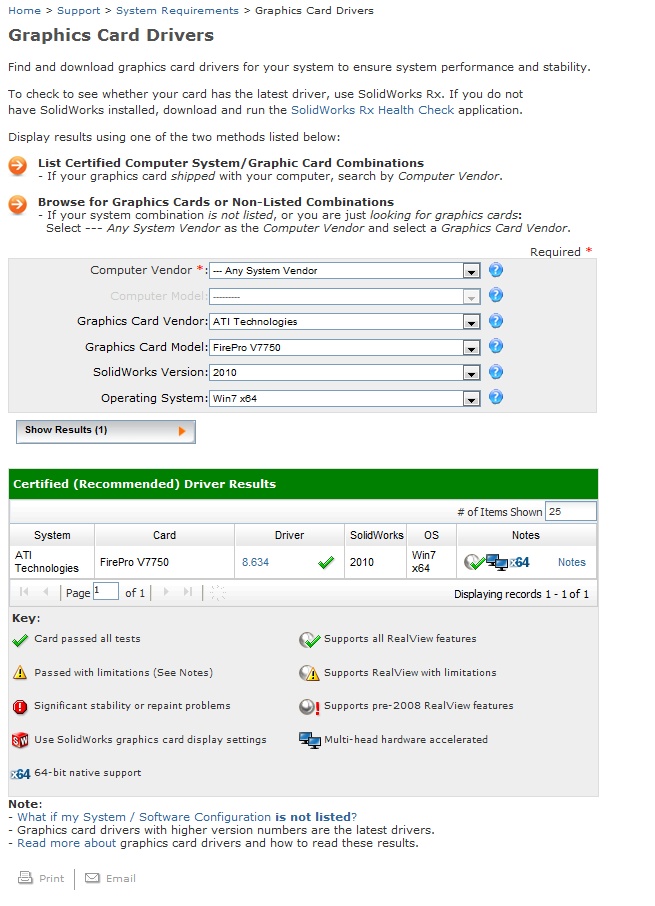Click Page number input field
Viewport: 655px width, 906px height.
106,591
